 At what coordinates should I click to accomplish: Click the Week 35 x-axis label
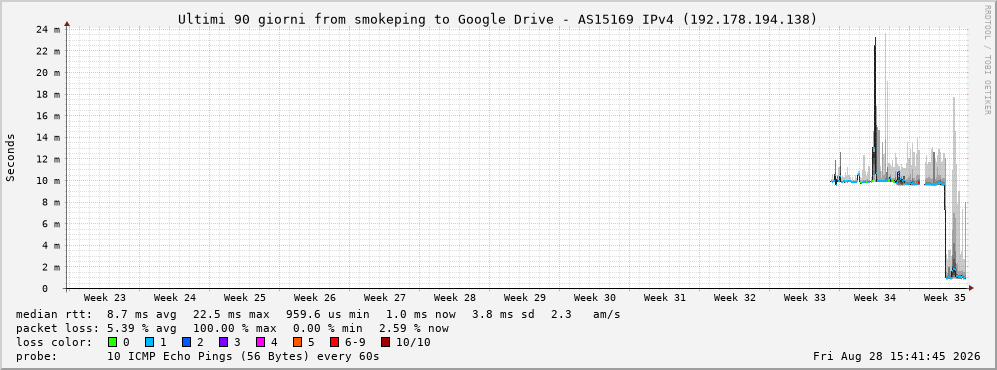(944, 298)
